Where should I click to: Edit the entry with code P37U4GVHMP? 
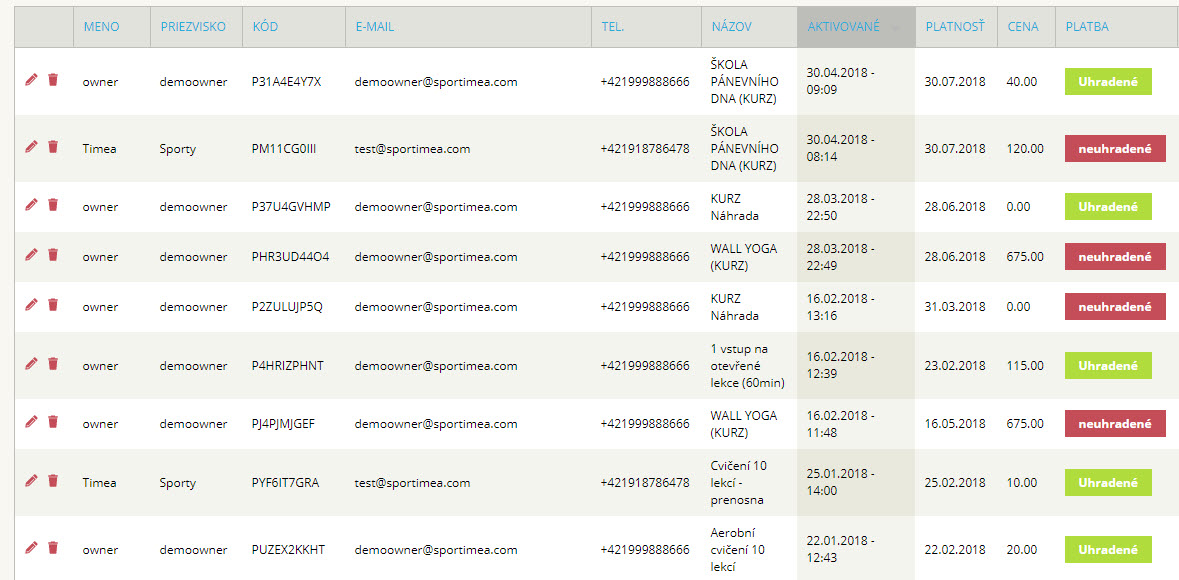point(31,205)
